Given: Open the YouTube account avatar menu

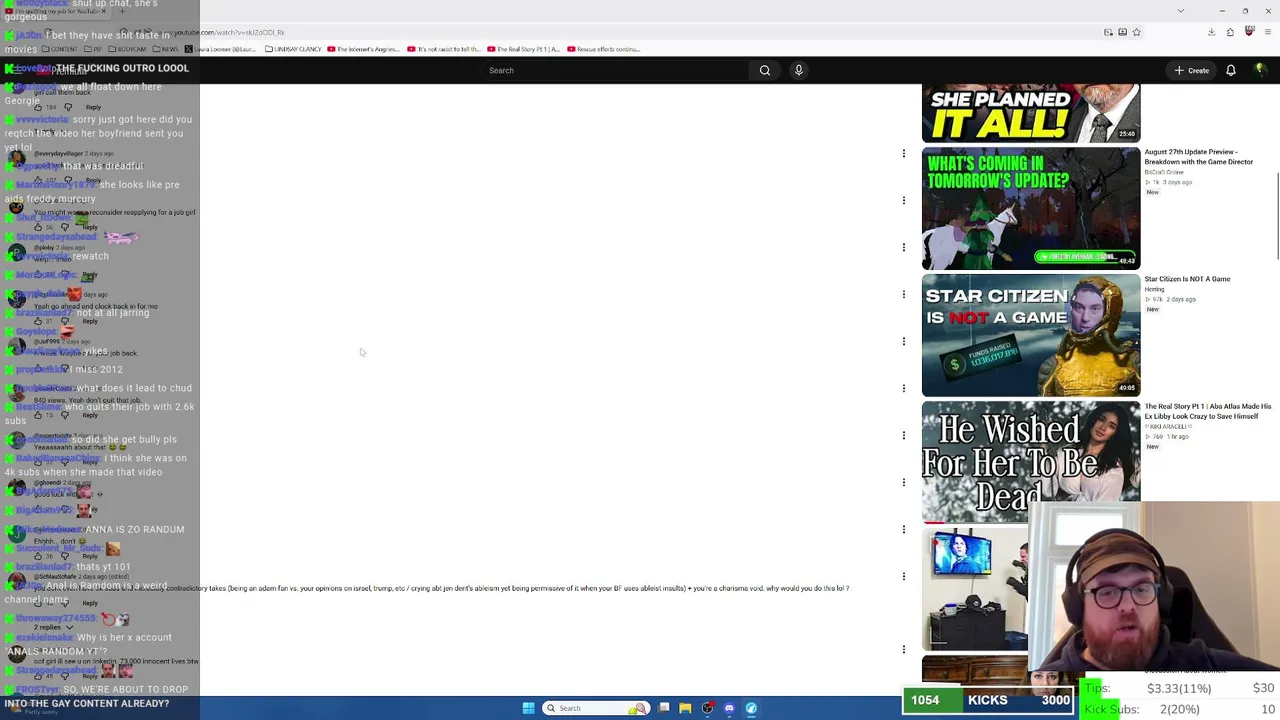Looking at the screenshot, I should point(1261,70).
